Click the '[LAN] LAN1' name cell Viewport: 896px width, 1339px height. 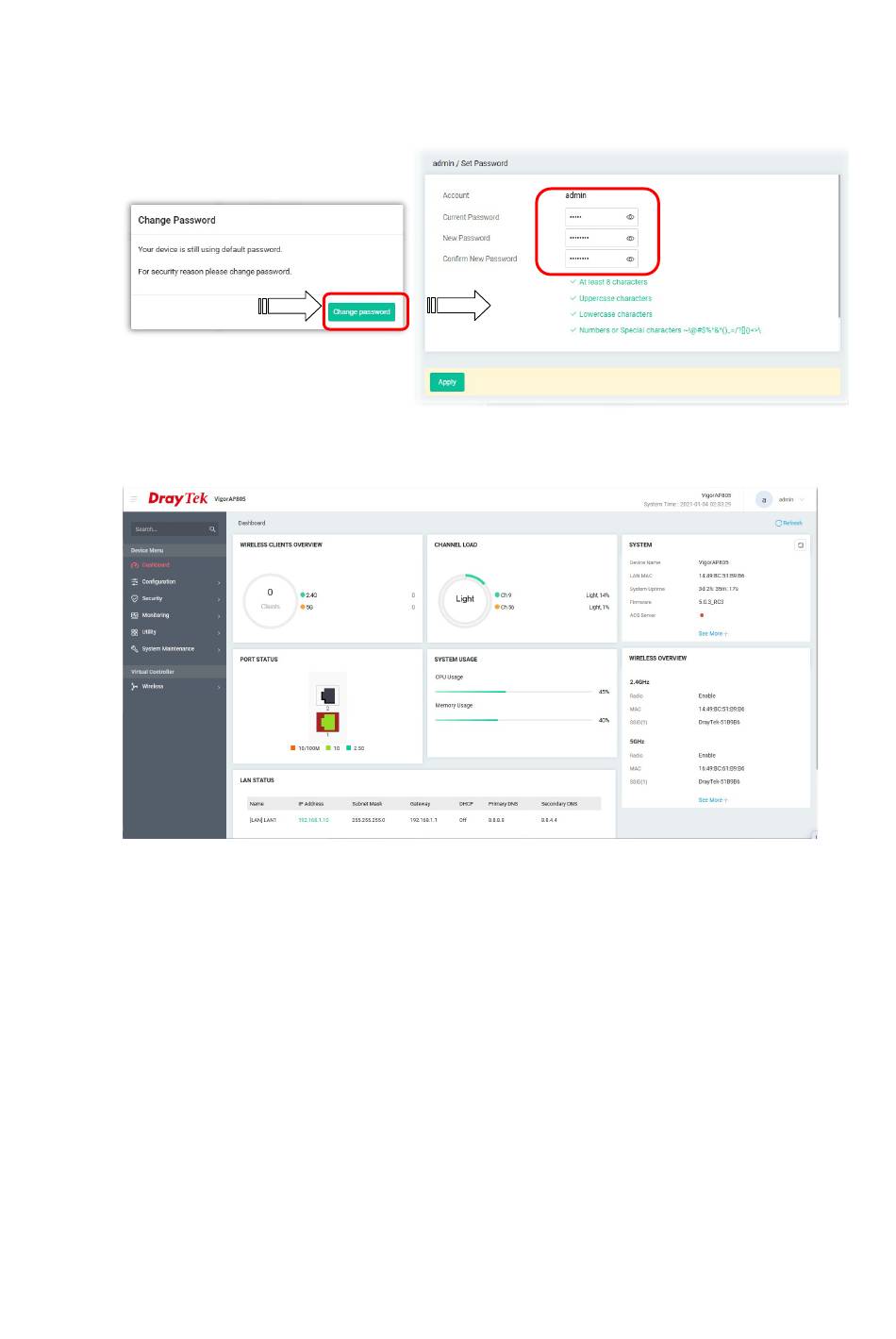pos(263,820)
